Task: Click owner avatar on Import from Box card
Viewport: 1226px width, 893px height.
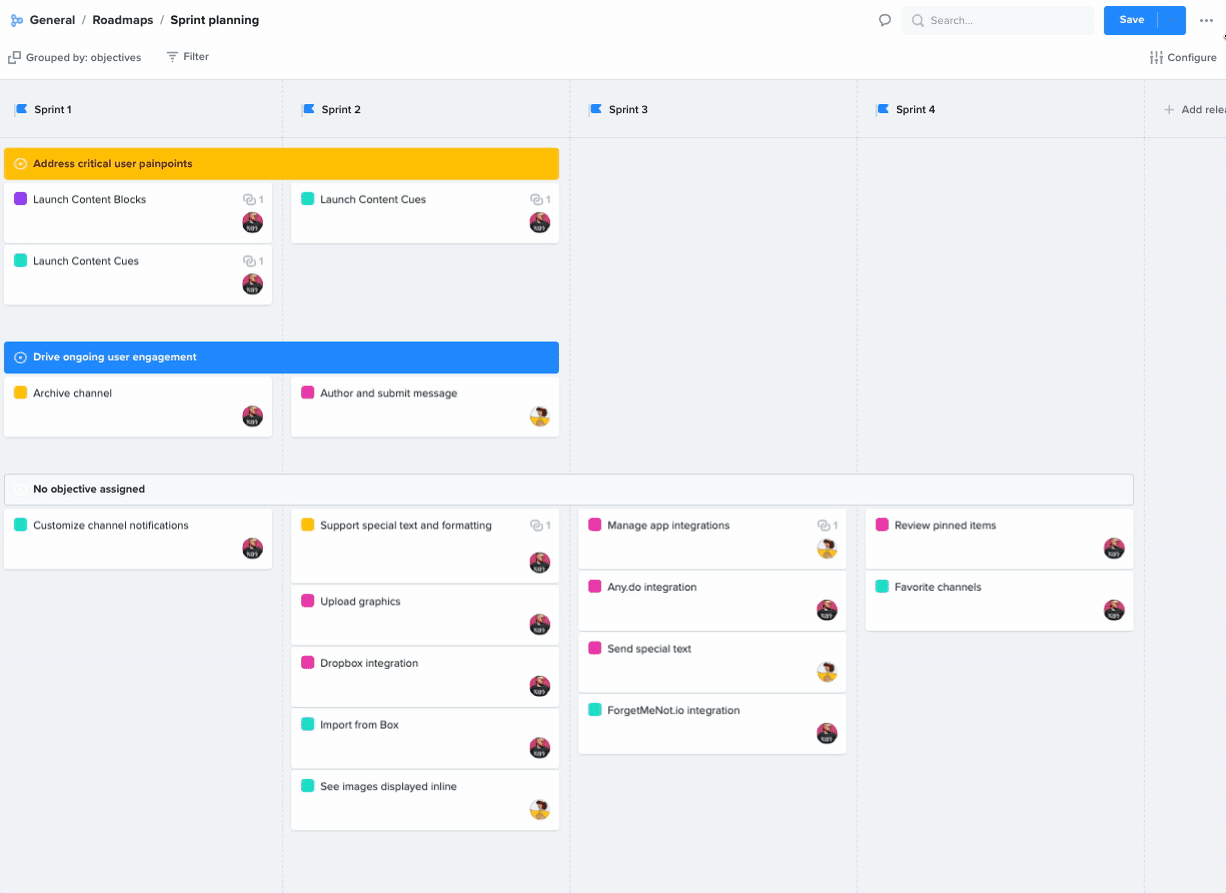Action: [x=540, y=747]
